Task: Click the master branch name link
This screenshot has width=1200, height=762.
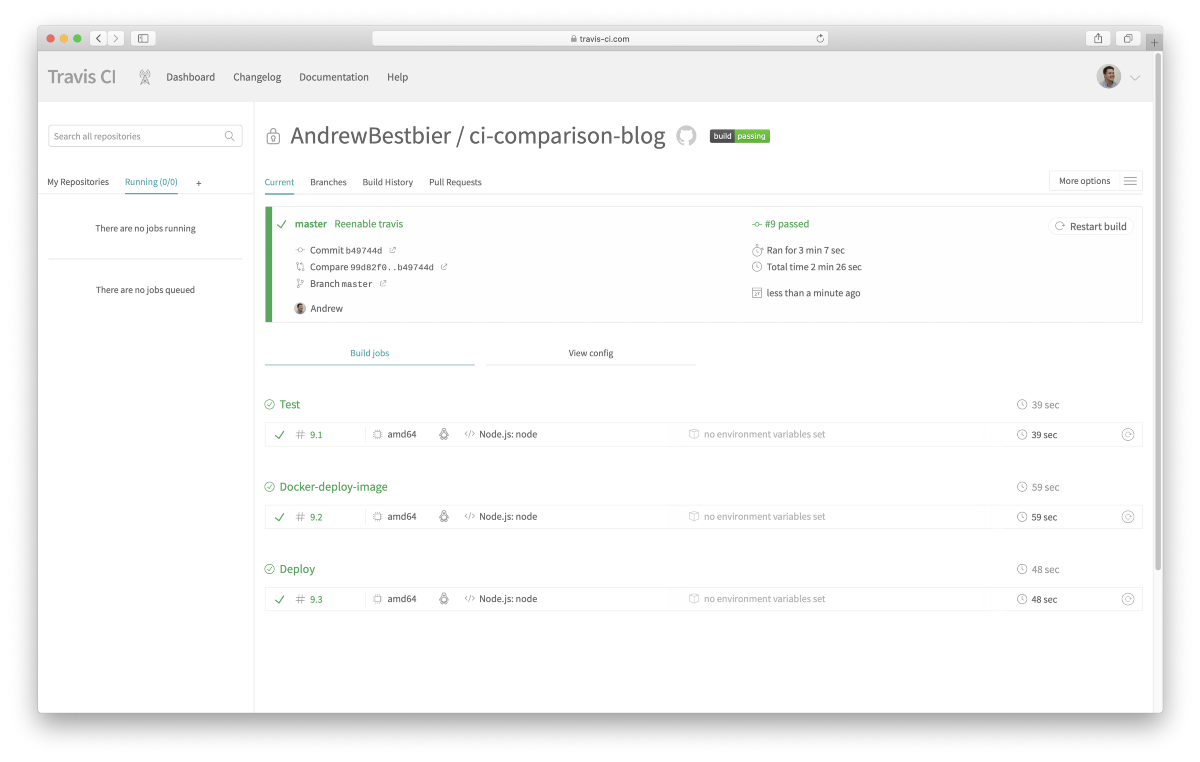Action: (311, 224)
